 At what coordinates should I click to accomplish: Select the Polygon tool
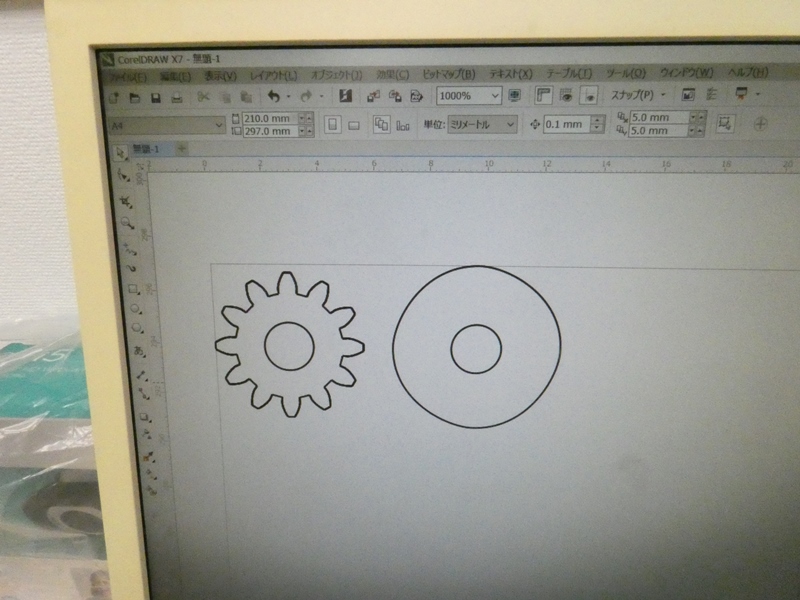[137, 328]
